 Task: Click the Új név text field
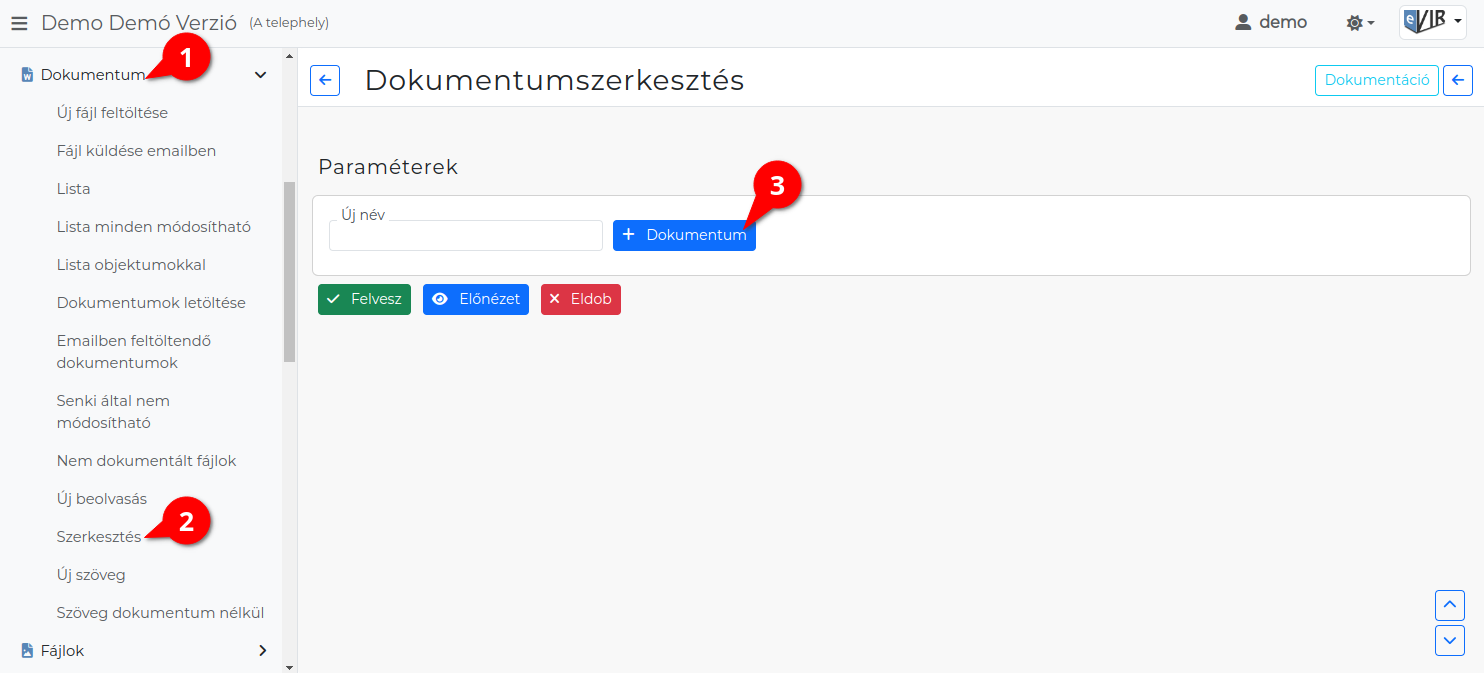[465, 236]
